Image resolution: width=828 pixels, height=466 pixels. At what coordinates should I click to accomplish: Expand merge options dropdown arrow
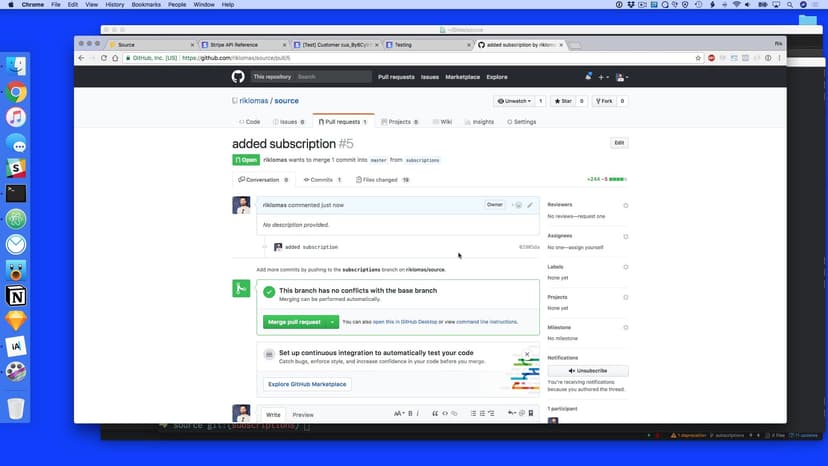(x=332, y=322)
